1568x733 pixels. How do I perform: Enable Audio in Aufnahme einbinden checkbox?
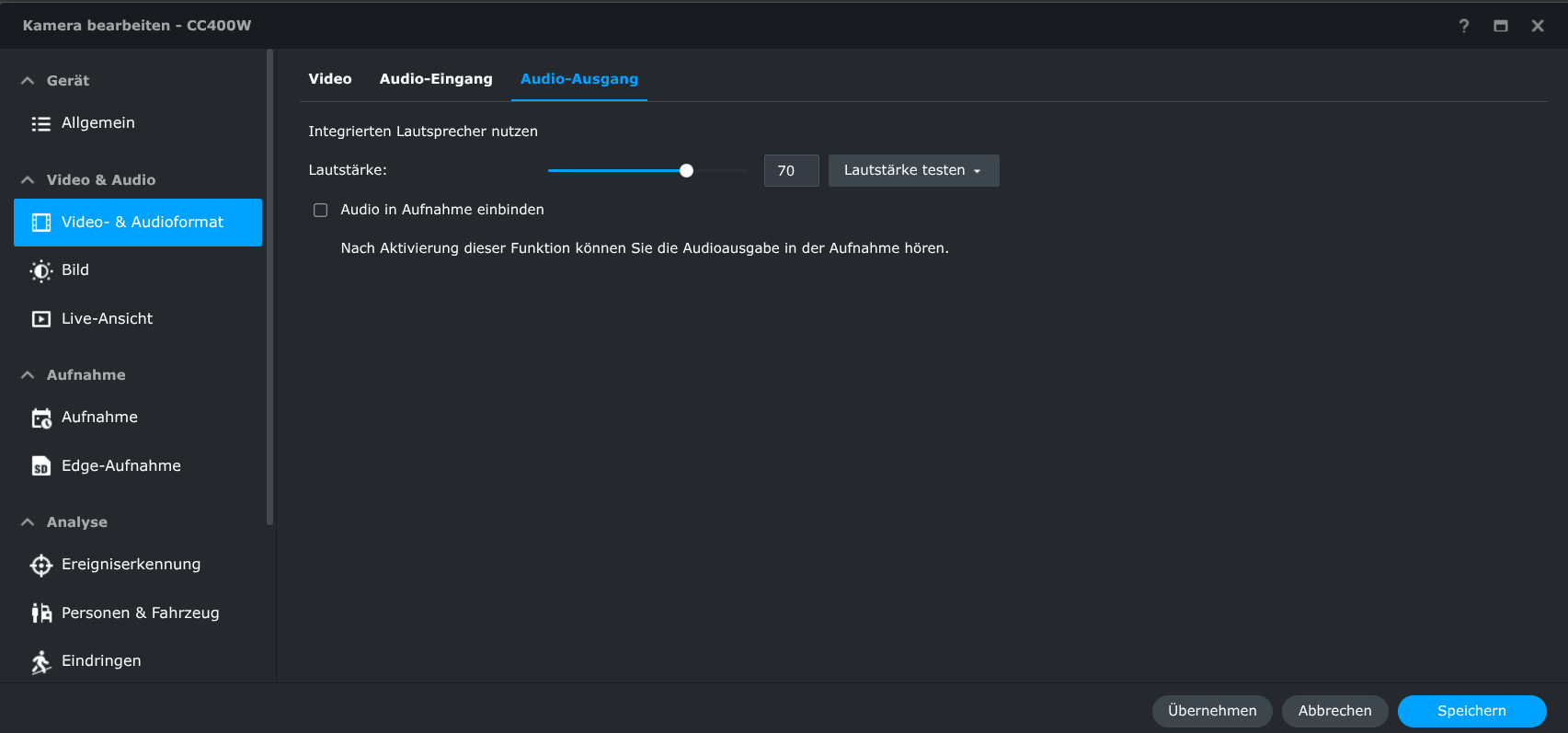coord(321,211)
